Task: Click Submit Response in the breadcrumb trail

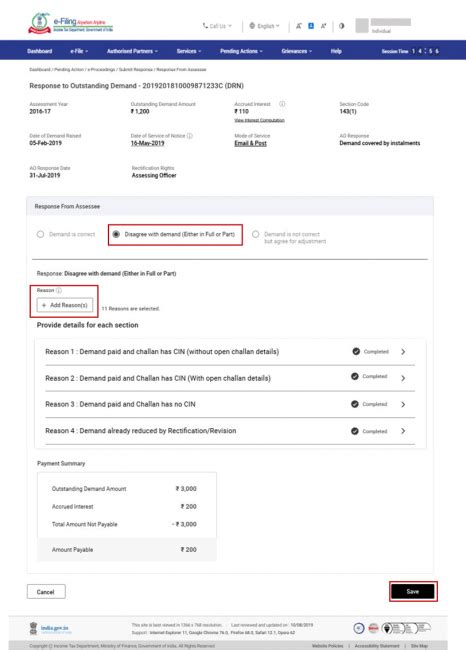Action: coord(136,70)
